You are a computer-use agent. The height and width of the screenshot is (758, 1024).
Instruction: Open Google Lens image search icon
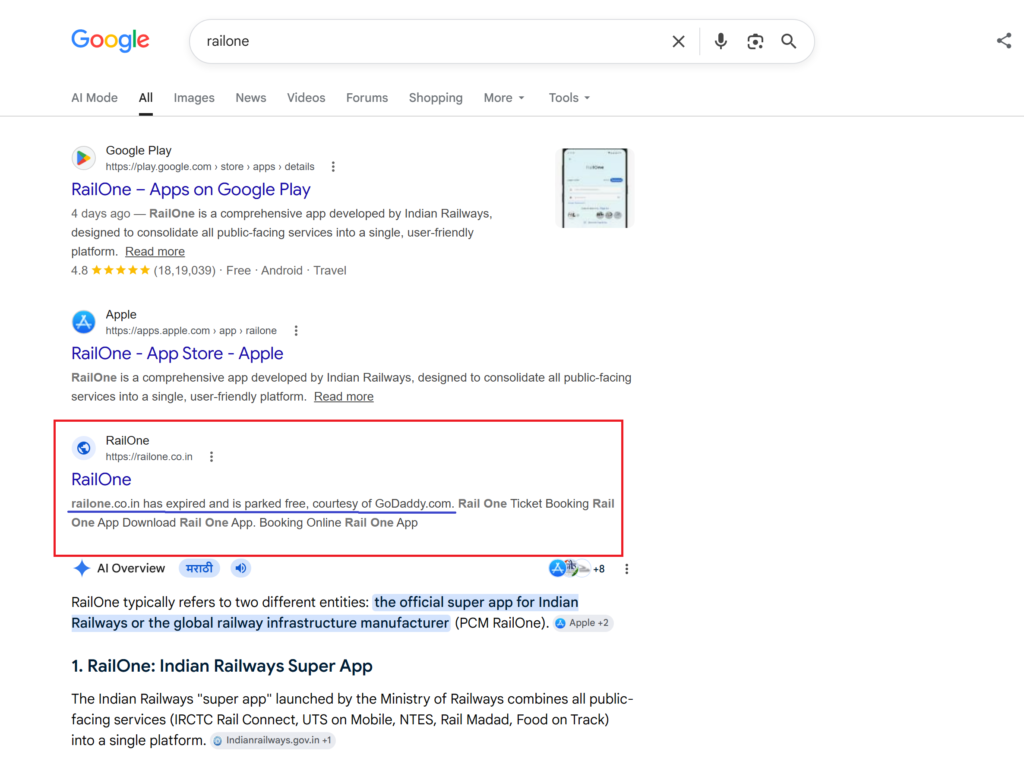(x=755, y=42)
